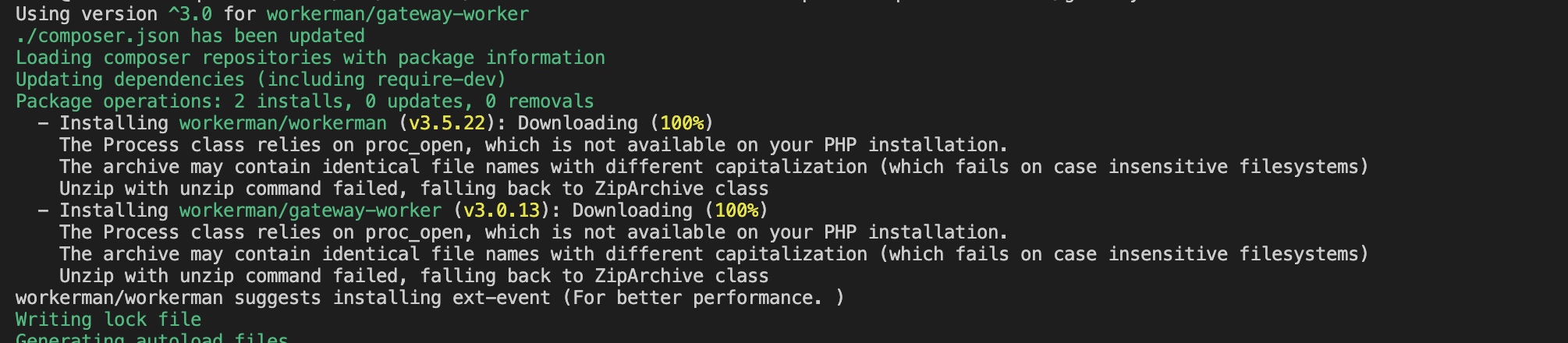The width and height of the screenshot is (1568, 343).
Task: Click the Generating autoload files line
Action: point(152,338)
